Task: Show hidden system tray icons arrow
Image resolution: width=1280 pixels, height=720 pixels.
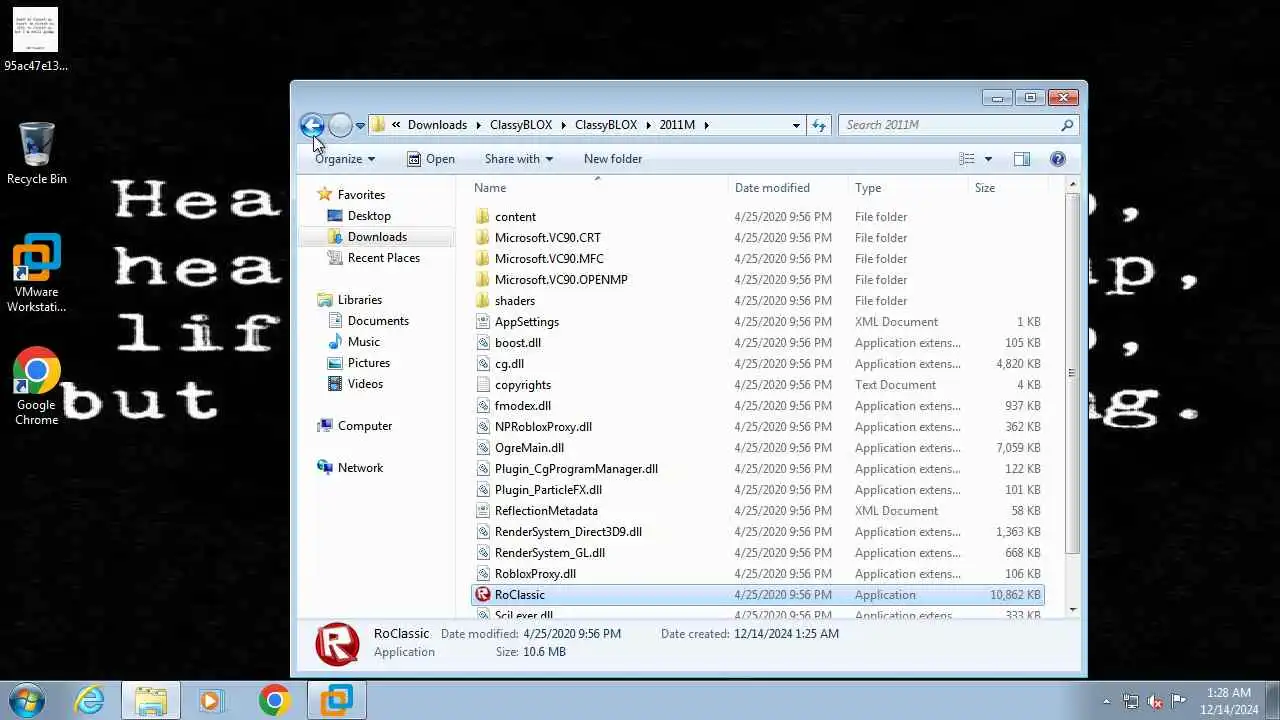Action: [x=1106, y=701]
